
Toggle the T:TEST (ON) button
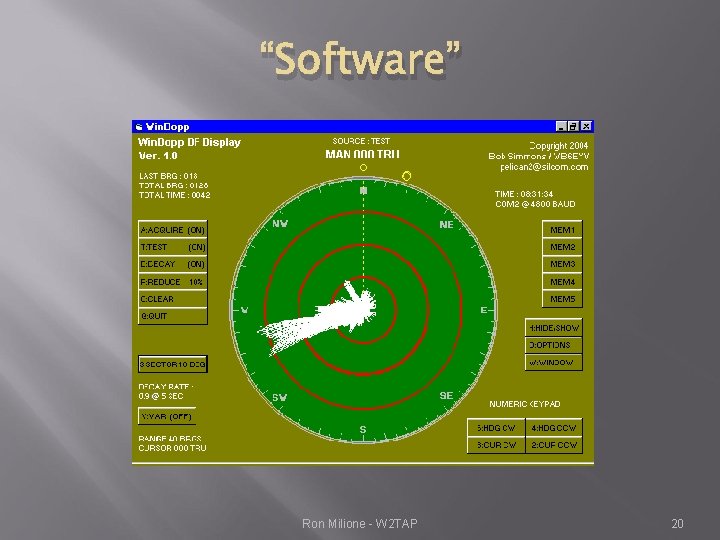click(173, 247)
